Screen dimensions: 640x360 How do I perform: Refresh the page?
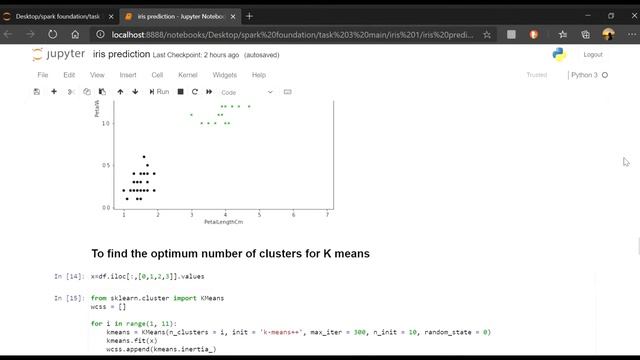53,35
